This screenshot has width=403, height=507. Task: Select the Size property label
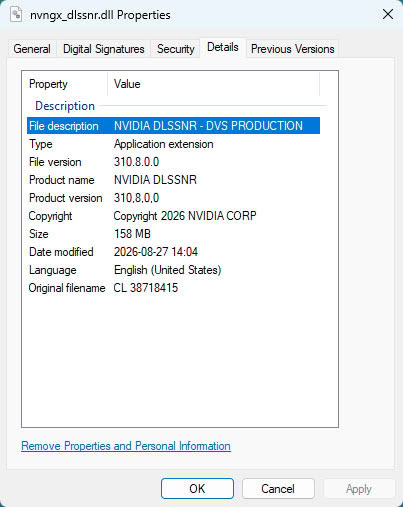click(39, 234)
